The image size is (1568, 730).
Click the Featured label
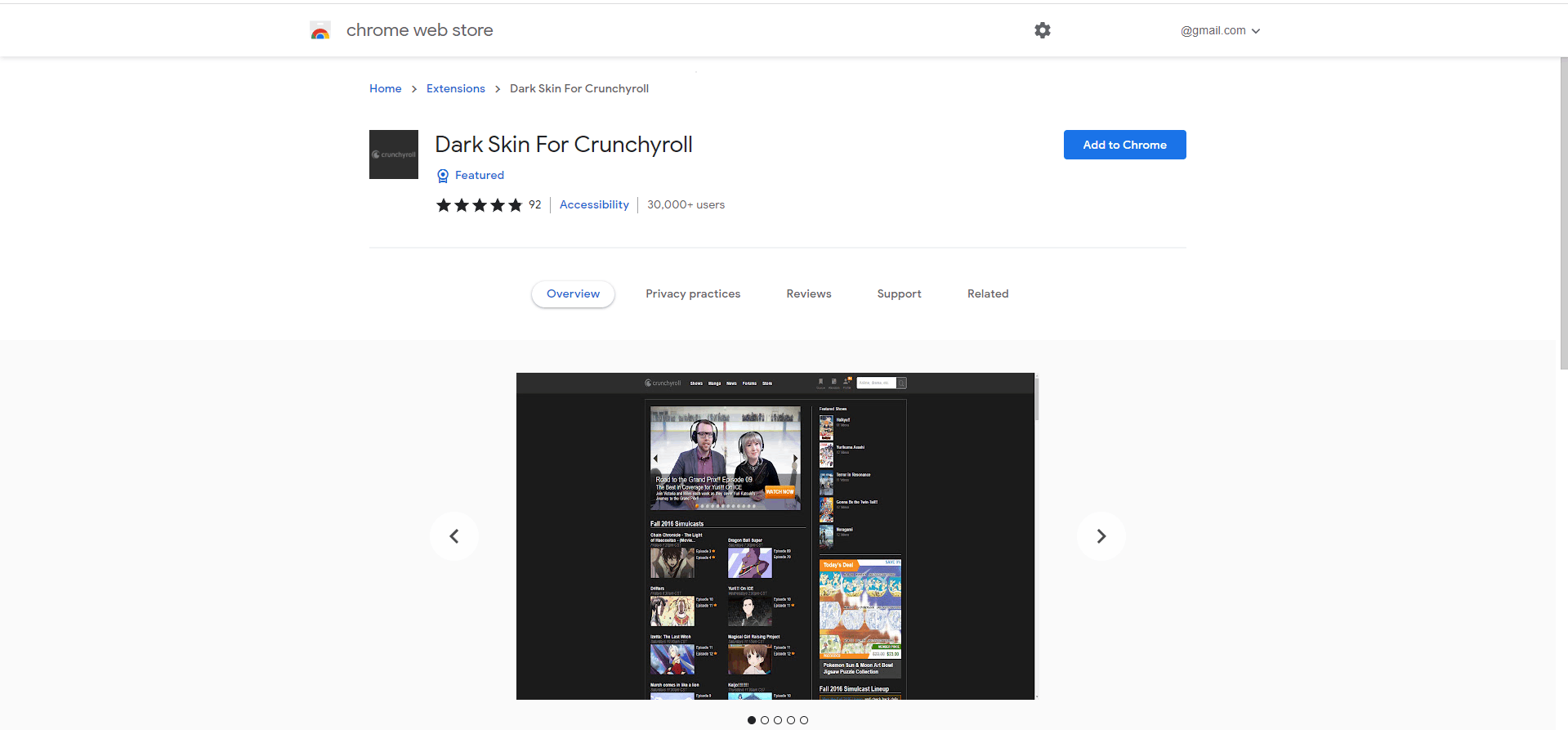[480, 175]
